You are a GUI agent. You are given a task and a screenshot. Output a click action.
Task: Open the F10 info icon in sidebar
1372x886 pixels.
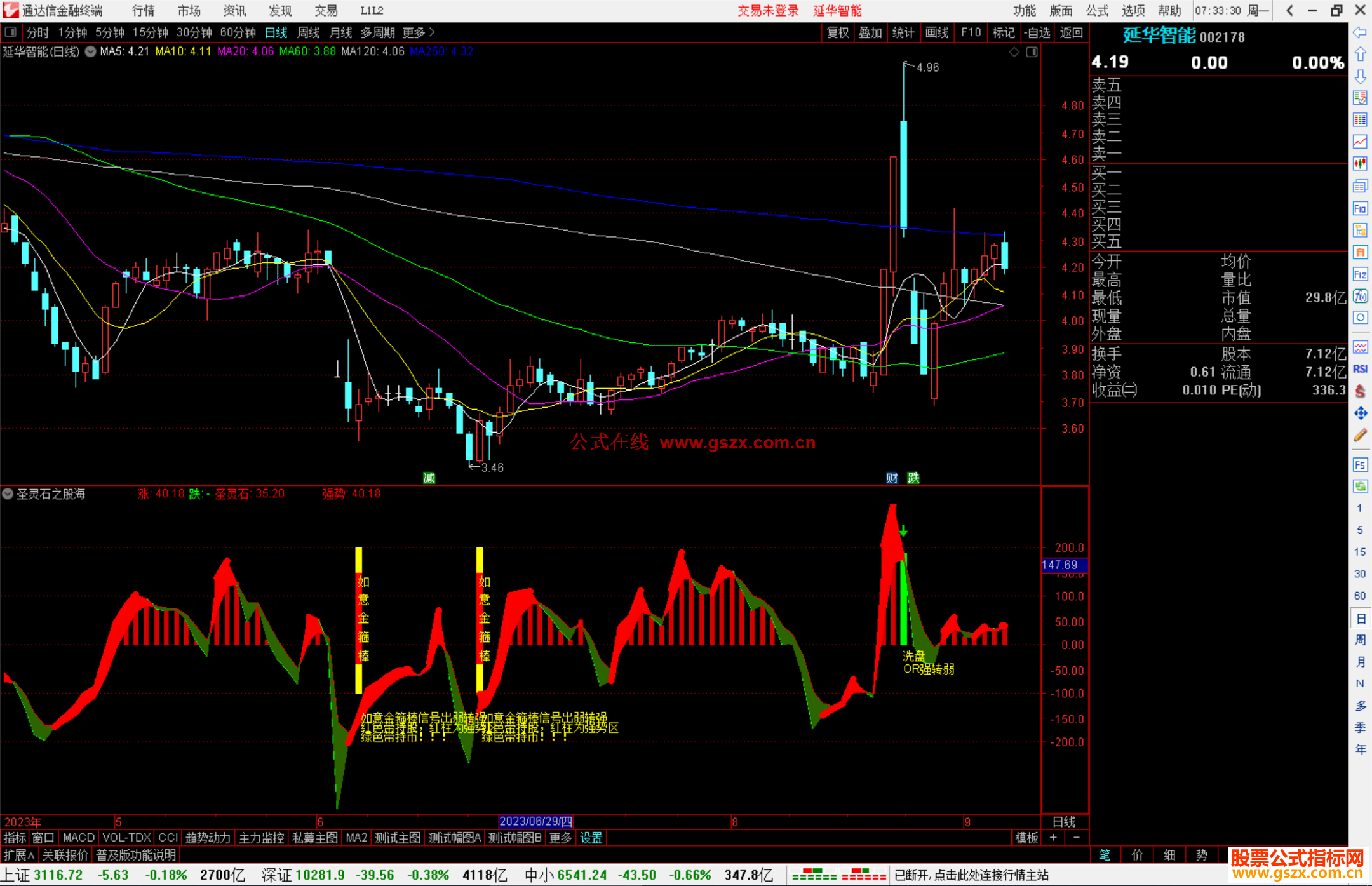(x=1360, y=208)
